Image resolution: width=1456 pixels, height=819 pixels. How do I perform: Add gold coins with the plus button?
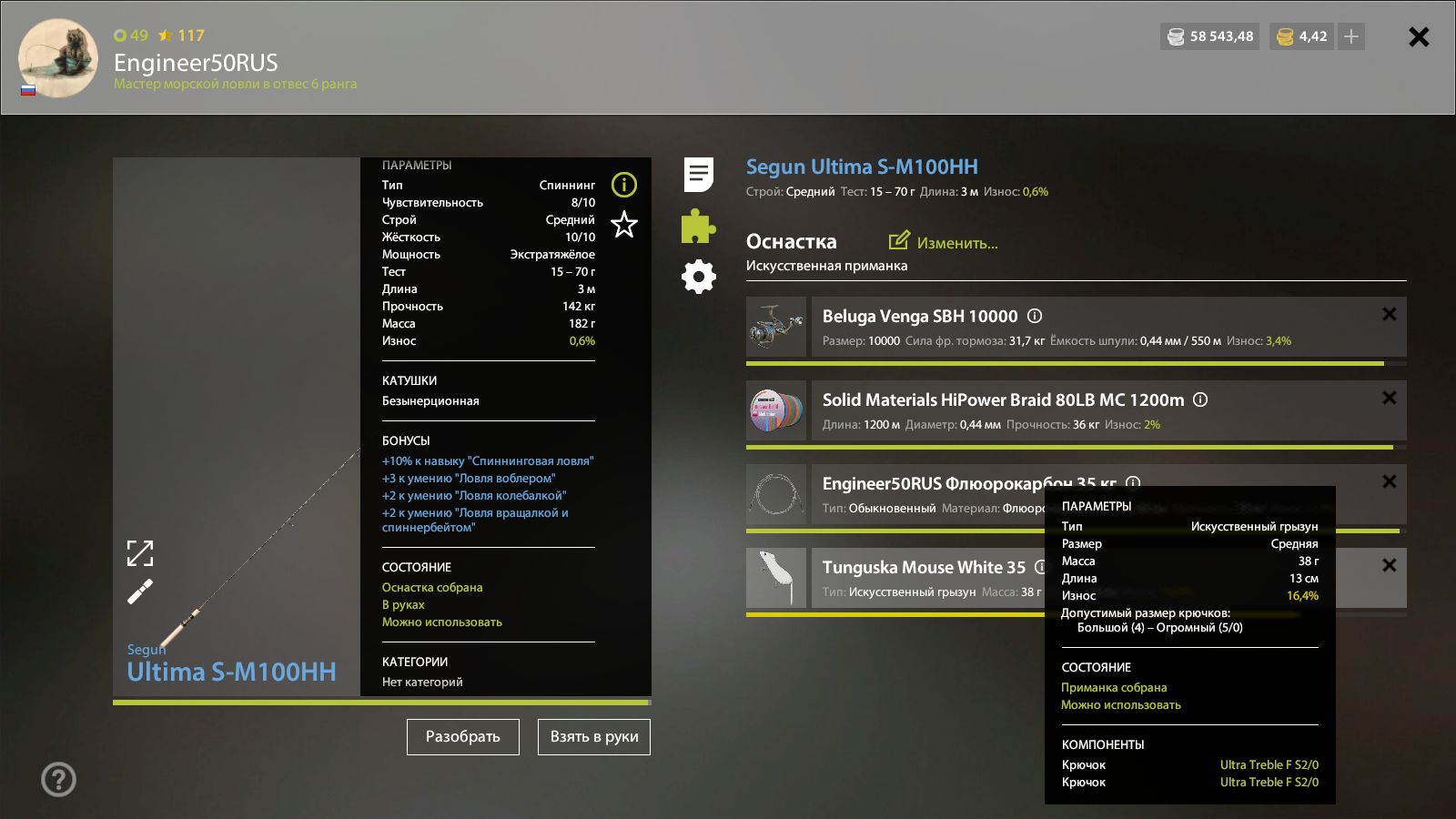1351,36
